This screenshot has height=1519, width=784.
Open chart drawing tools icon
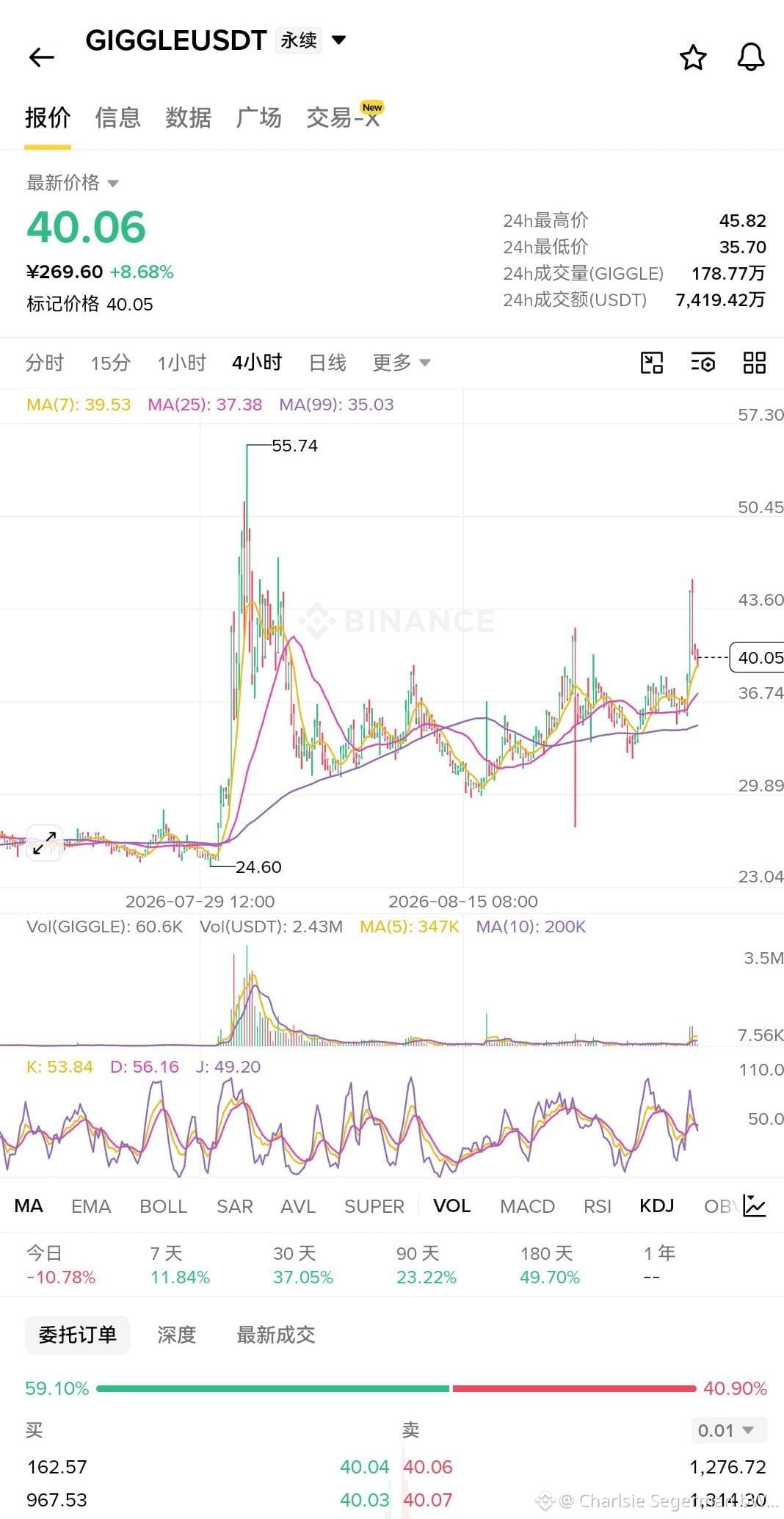click(652, 363)
